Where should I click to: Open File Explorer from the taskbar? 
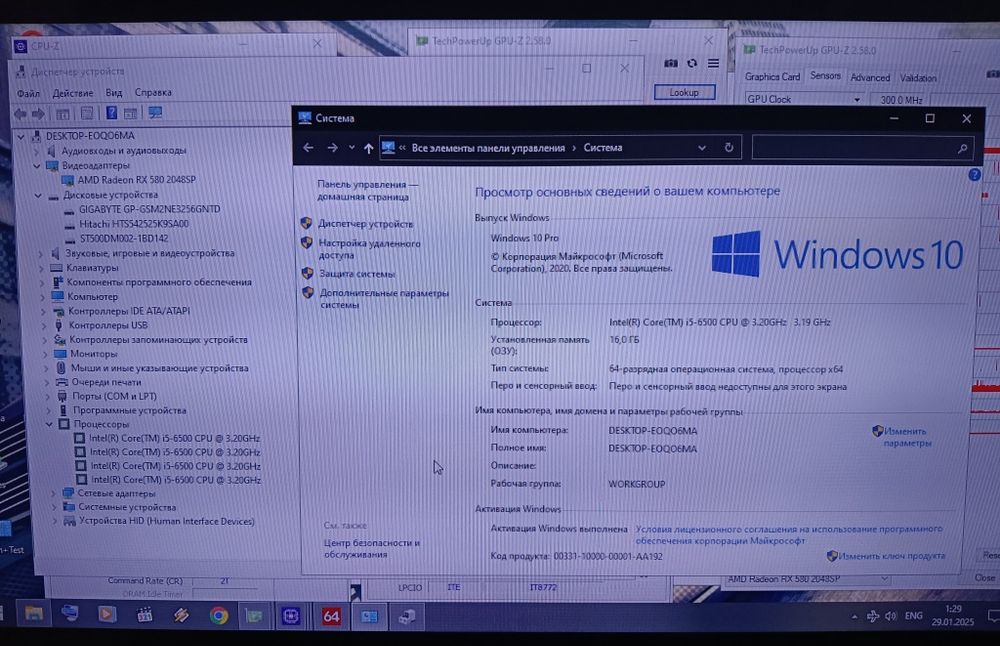click(x=33, y=614)
